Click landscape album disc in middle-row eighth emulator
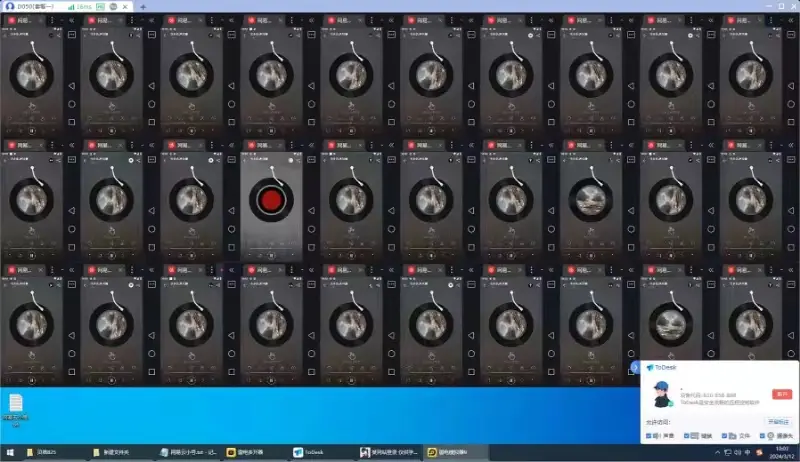 (591, 200)
